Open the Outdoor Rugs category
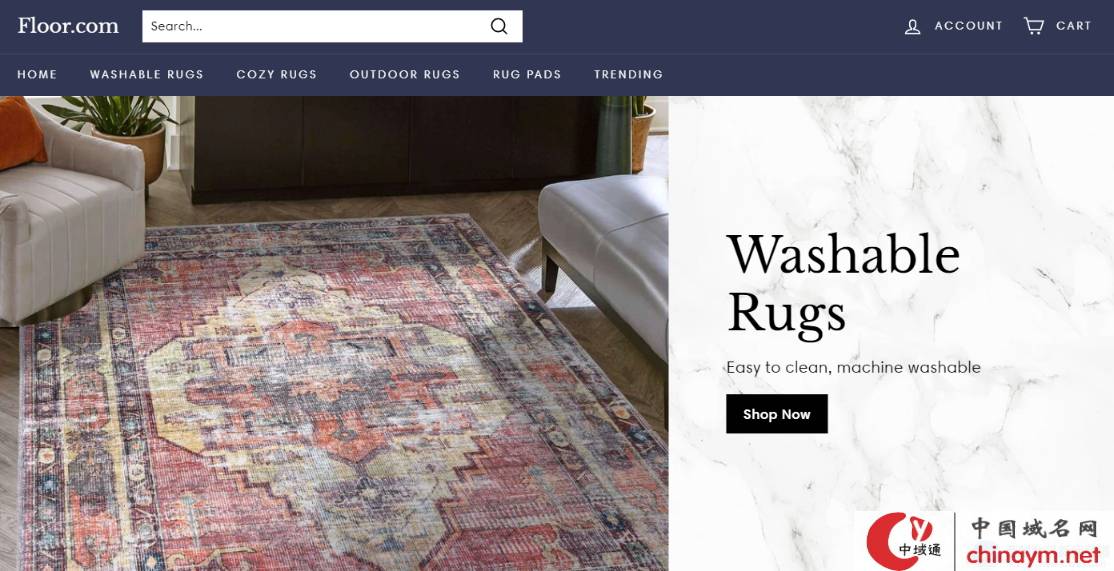Image resolution: width=1114 pixels, height=571 pixels. click(404, 74)
